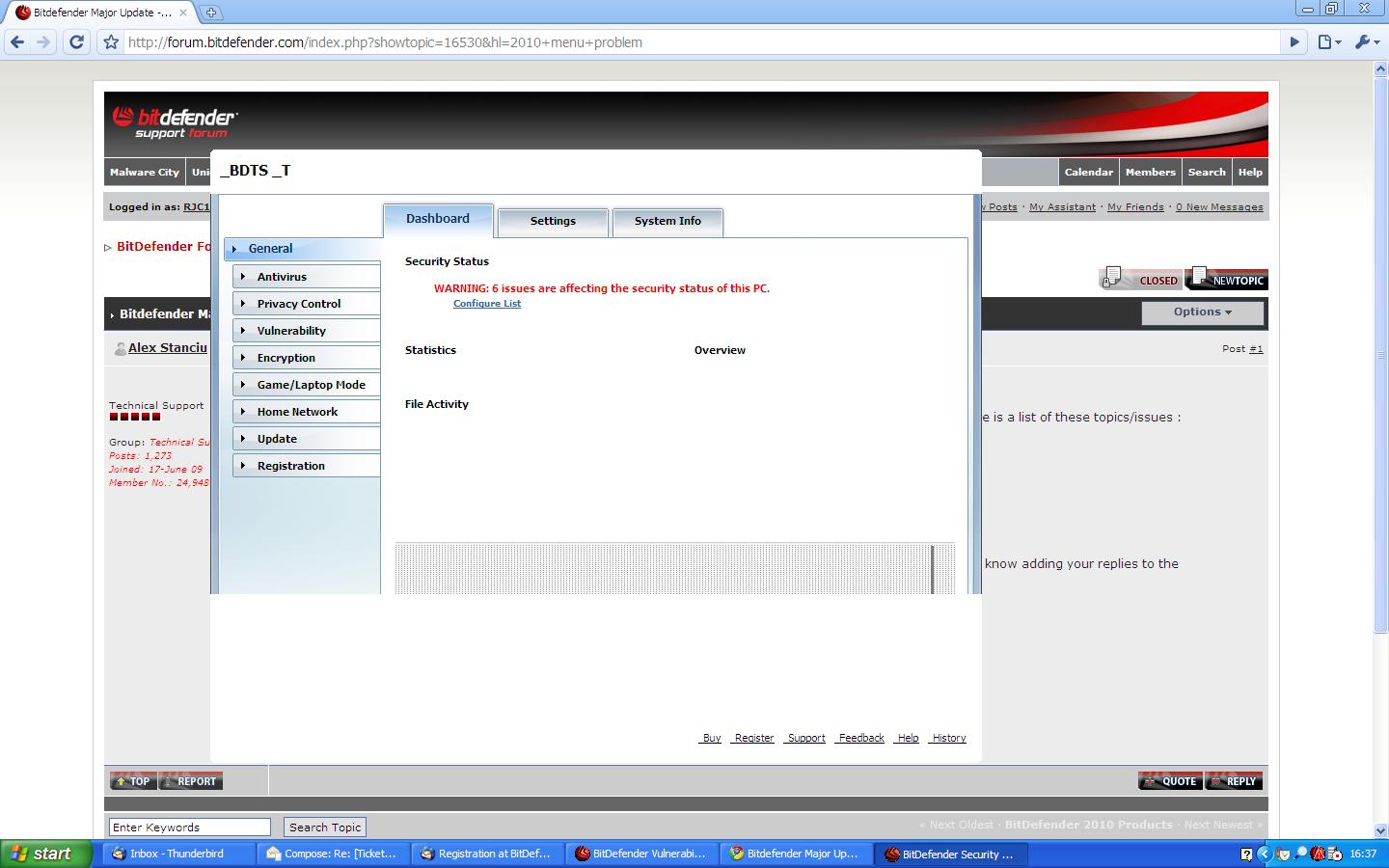Open BitDefender Vulnerabi taskbar window
Image resolution: width=1389 pixels, height=868 pixels.
pyautogui.click(x=642, y=854)
